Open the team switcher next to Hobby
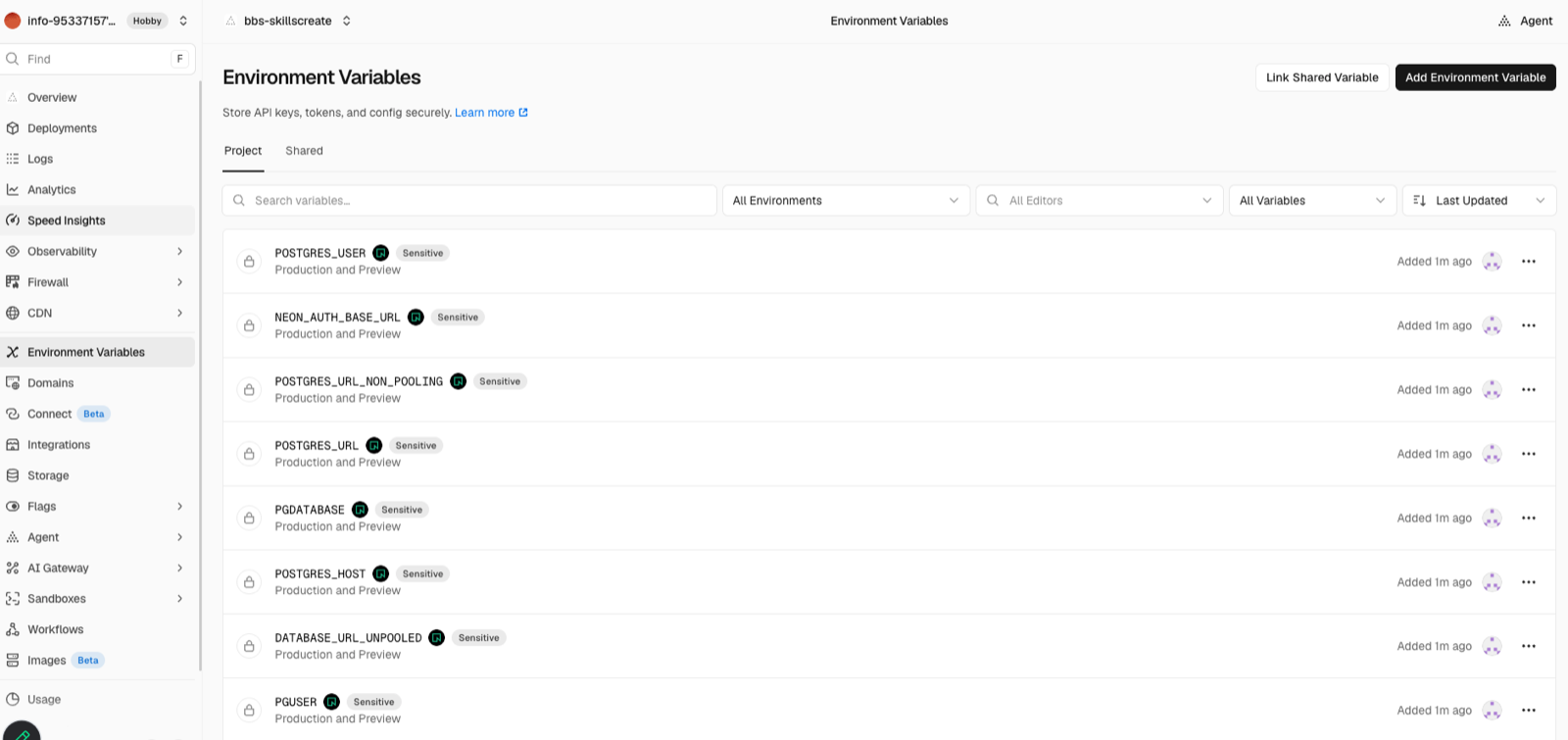This screenshot has height=740, width=1568. (183, 21)
